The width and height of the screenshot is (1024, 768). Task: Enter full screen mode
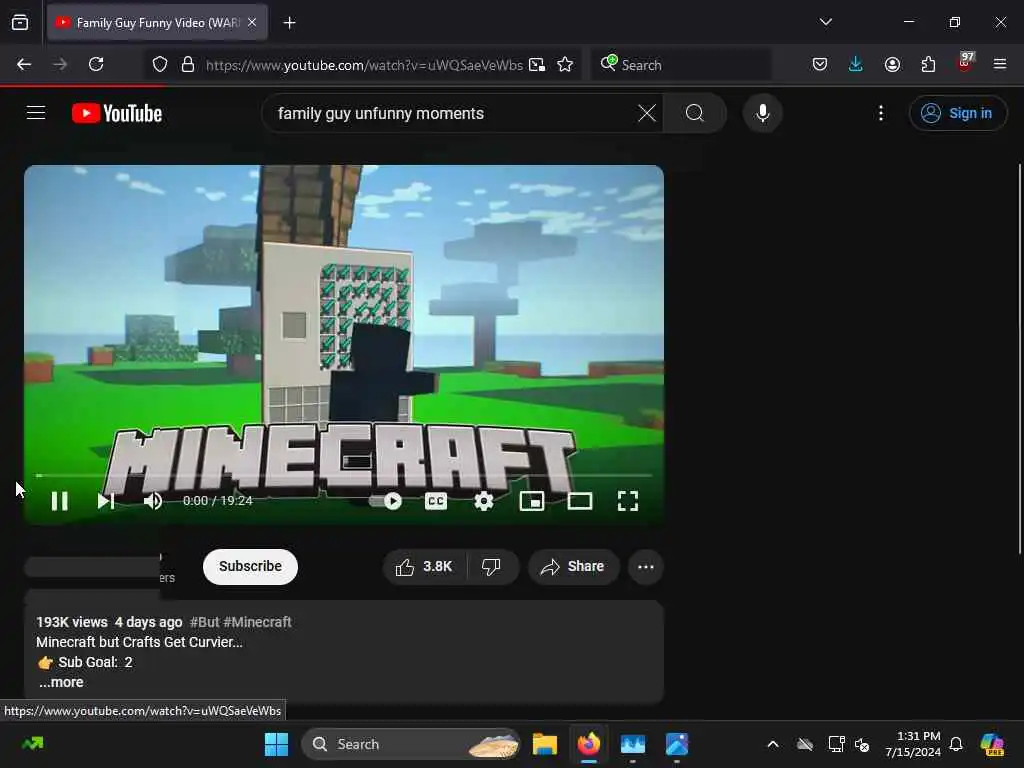(628, 501)
